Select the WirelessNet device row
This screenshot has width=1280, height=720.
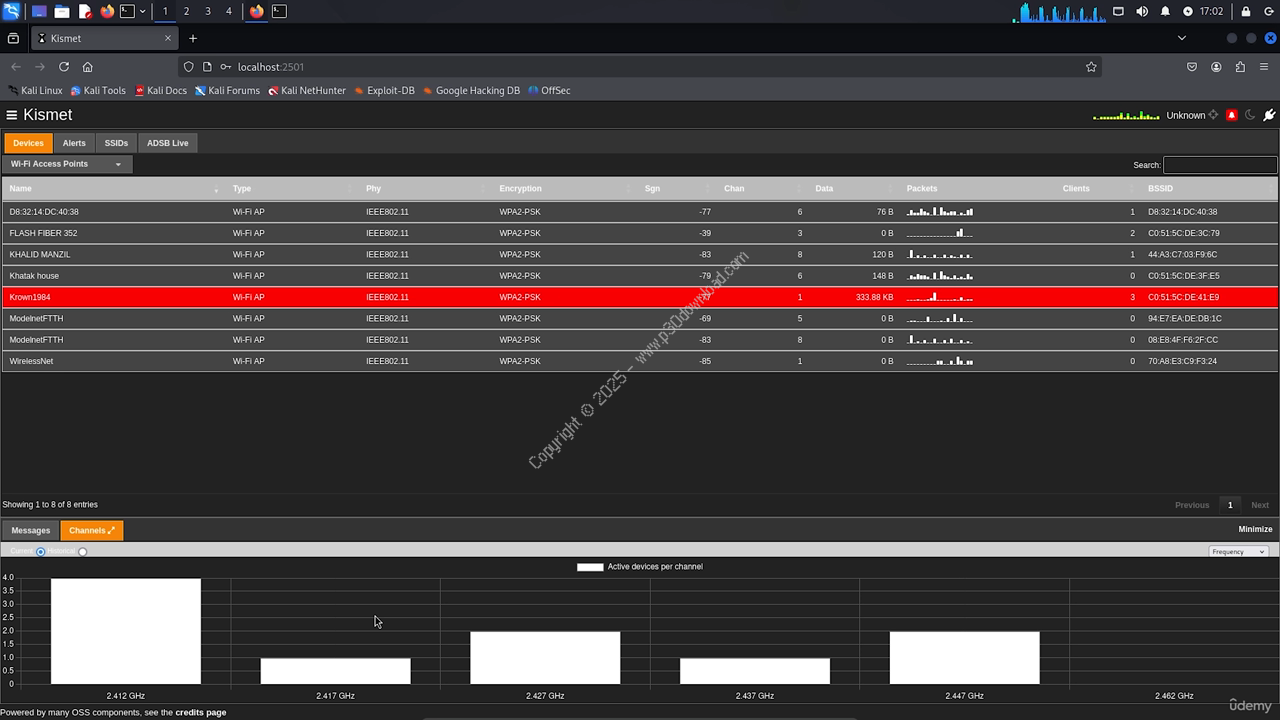pyautogui.click(x=640, y=361)
